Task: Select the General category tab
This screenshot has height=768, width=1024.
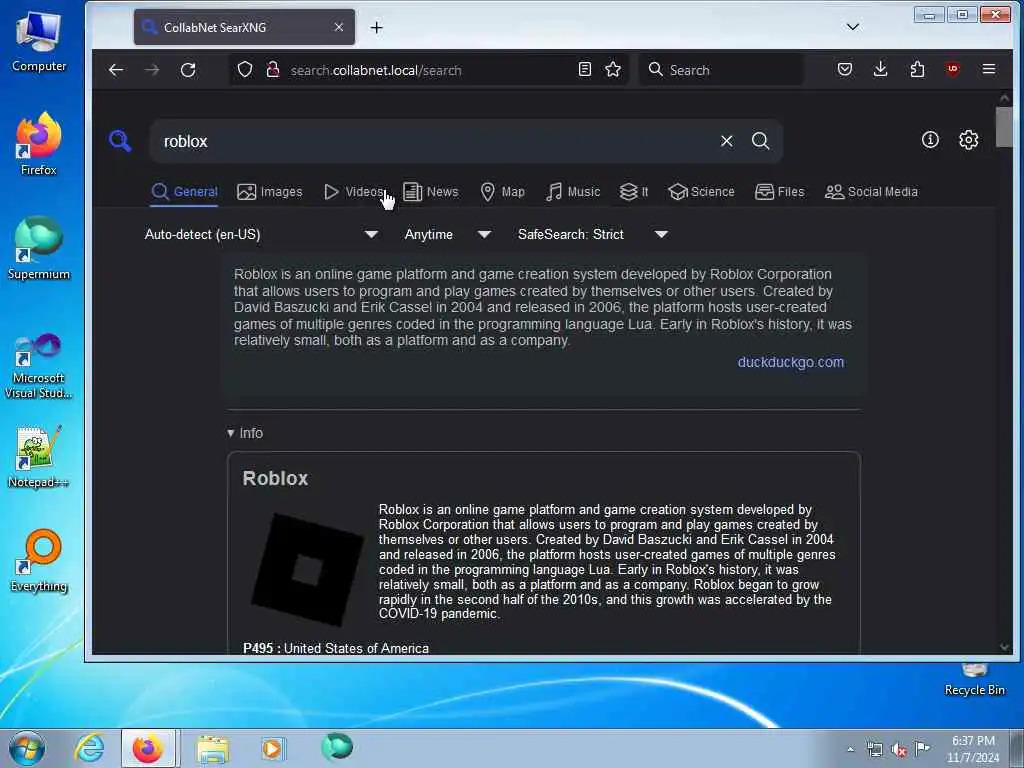Action: (184, 191)
